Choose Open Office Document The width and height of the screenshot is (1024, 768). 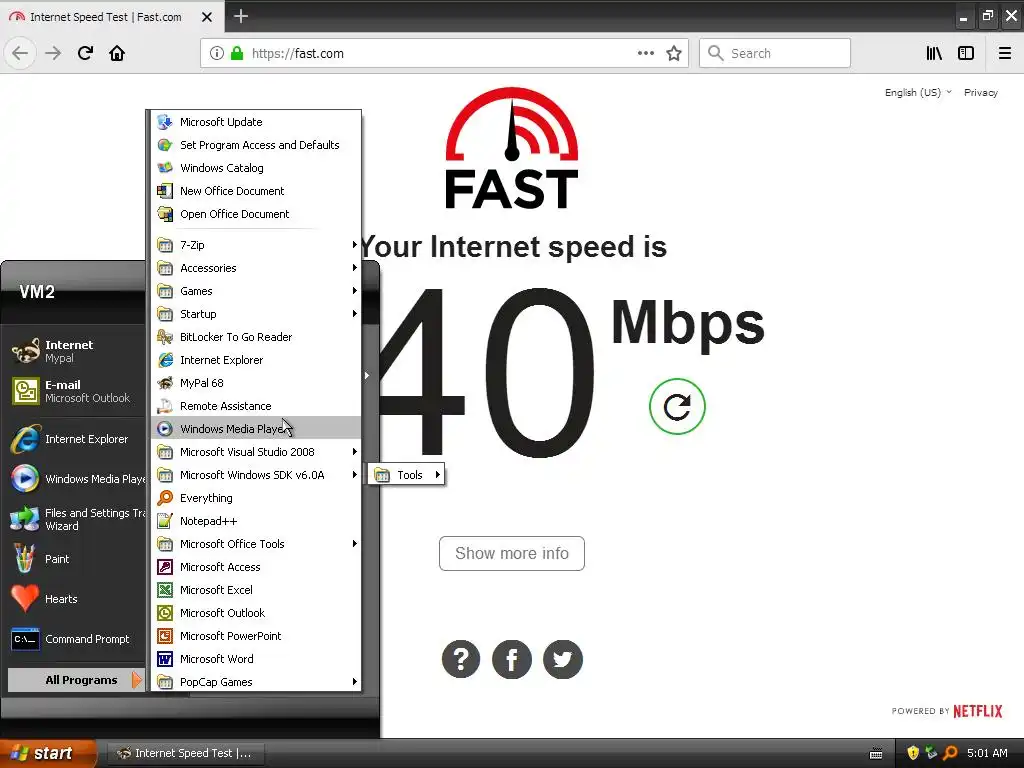pyautogui.click(x=256, y=214)
